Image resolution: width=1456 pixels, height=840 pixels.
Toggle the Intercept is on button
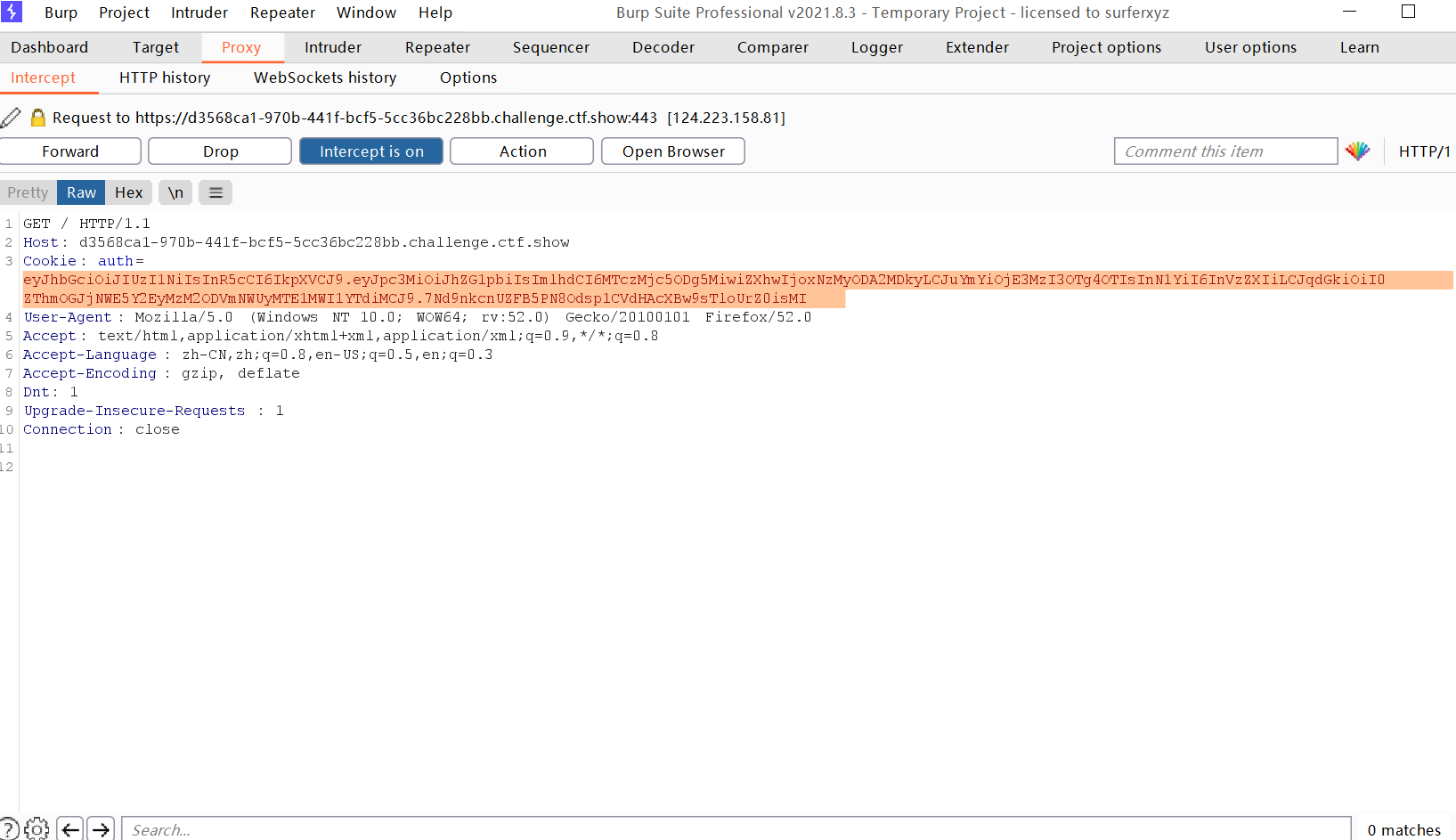click(371, 151)
